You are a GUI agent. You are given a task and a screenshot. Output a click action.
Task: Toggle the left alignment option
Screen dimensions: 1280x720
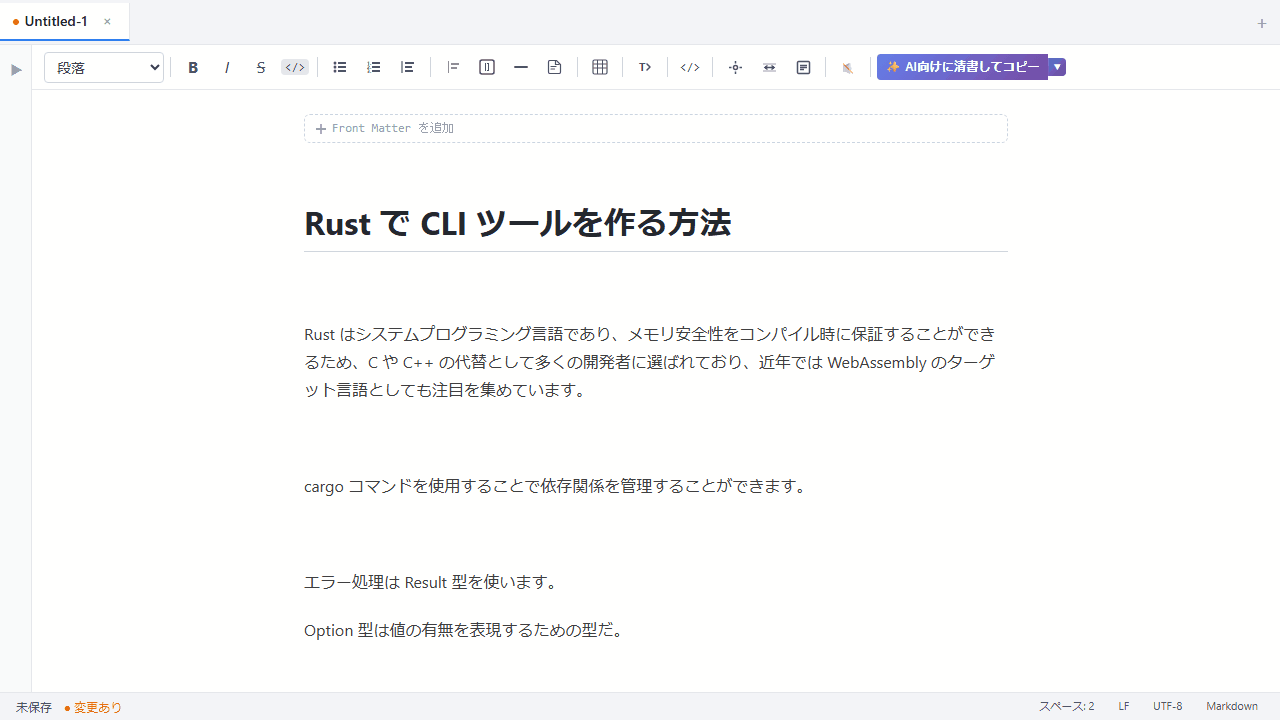453,67
